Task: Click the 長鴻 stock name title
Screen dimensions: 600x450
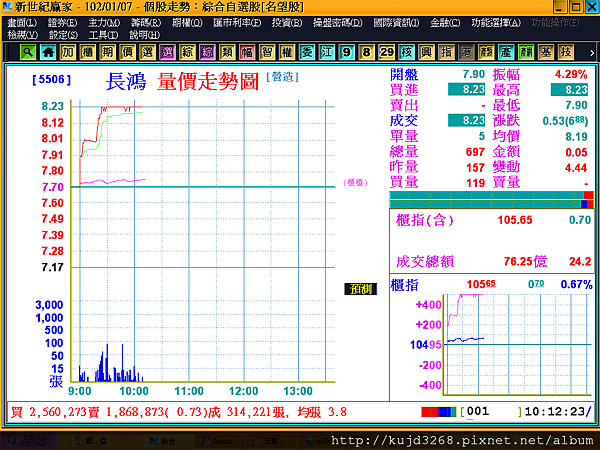Action: coord(126,82)
